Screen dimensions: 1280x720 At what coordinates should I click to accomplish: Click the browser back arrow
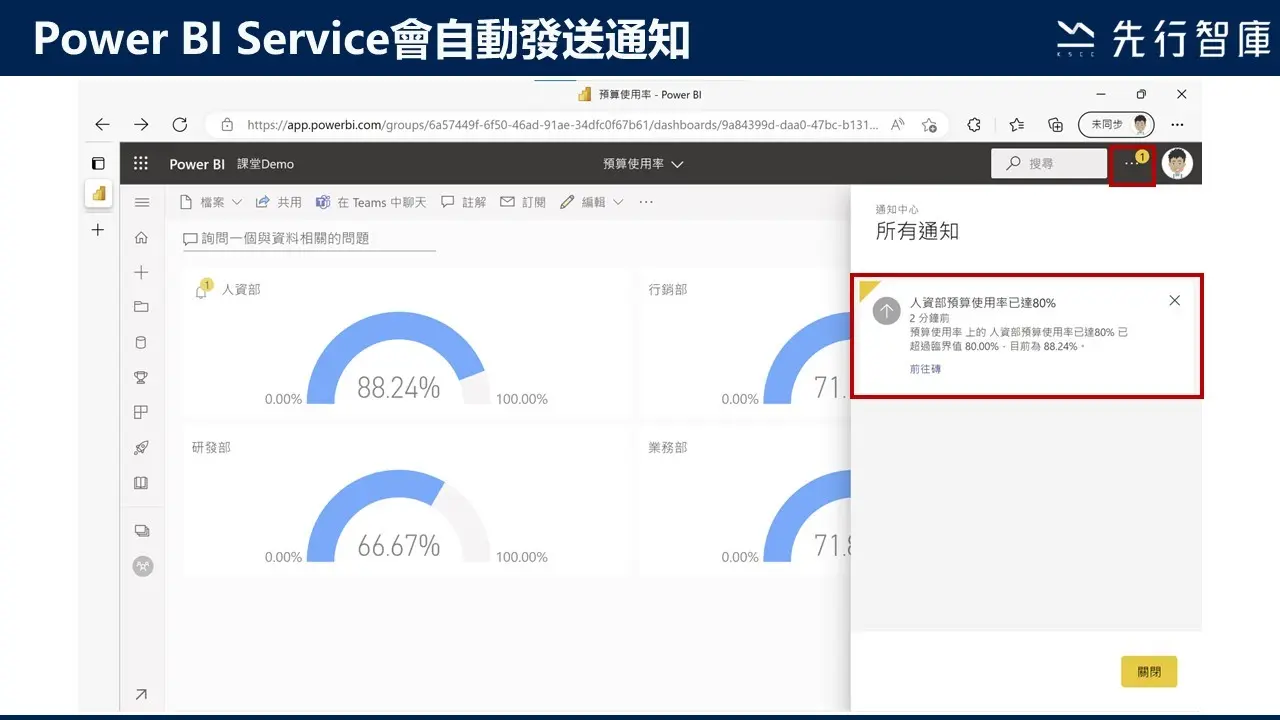(x=102, y=125)
